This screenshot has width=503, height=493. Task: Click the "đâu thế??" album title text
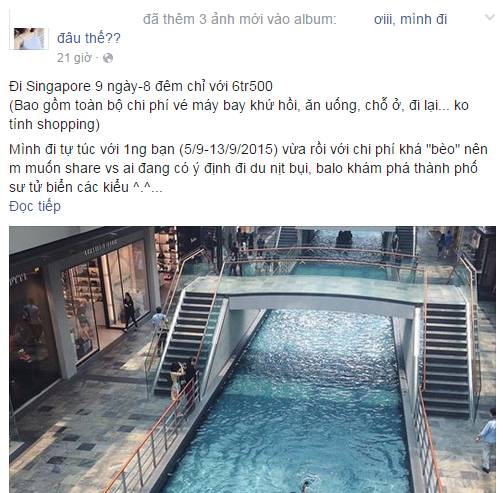[x=89, y=38]
